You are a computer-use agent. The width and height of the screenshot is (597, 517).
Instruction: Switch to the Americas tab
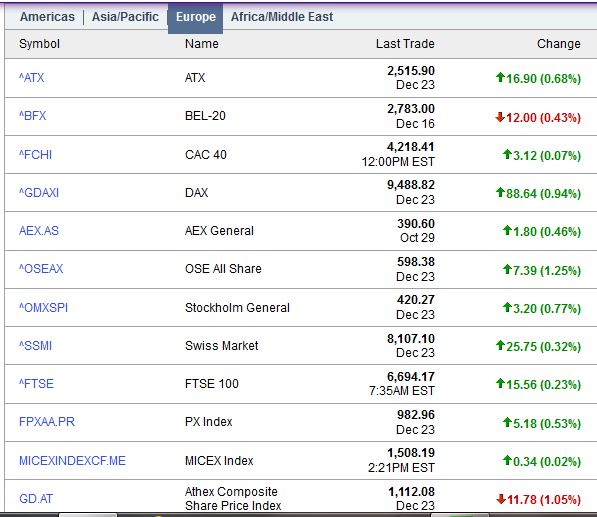click(x=47, y=17)
